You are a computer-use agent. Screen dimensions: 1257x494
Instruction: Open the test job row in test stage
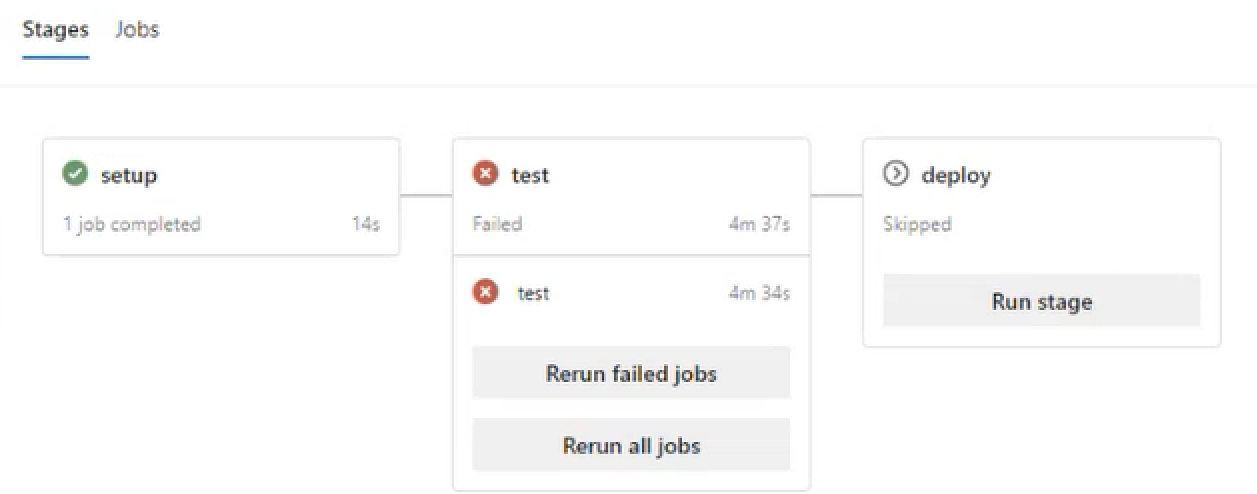(x=534, y=294)
